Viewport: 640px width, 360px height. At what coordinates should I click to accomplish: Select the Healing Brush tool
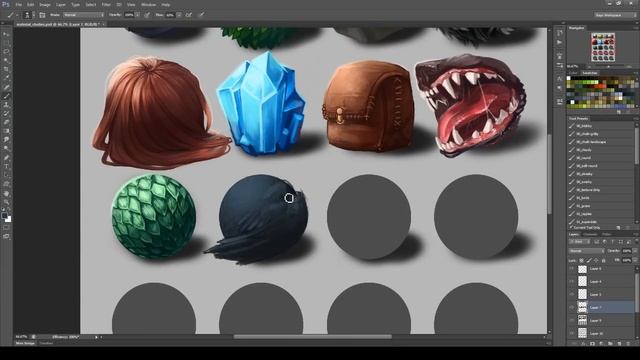coord(6,87)
